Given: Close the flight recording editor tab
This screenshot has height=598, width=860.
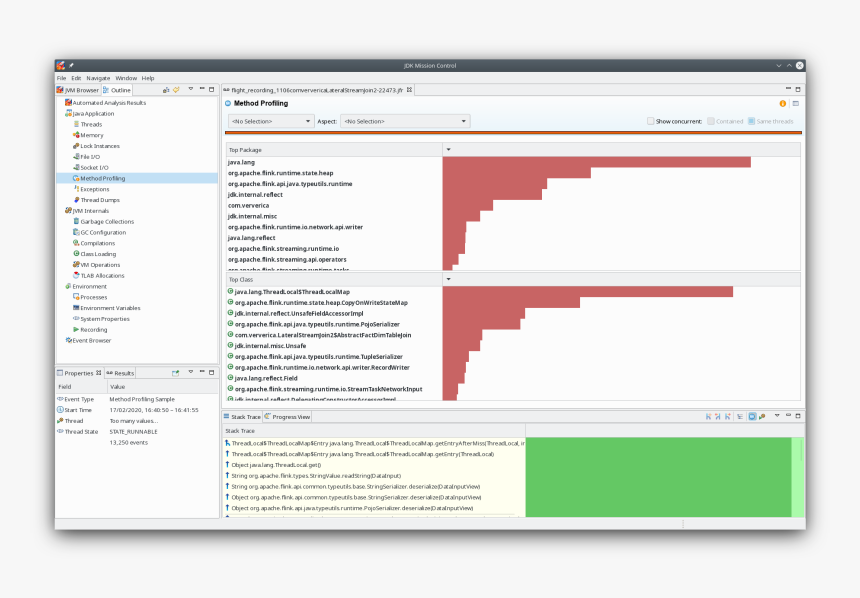Looking at the screenshot, I should tap(409, 89).
